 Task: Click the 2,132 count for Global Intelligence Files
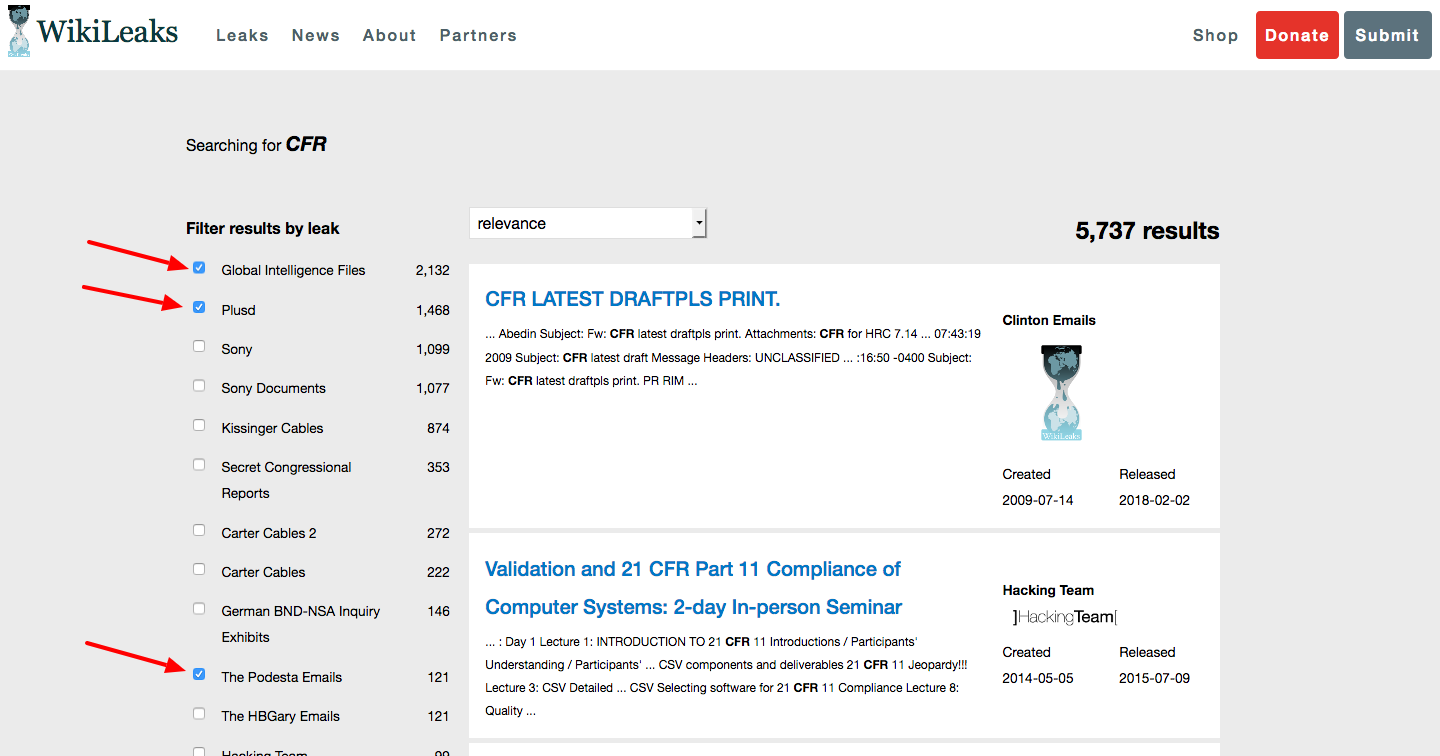click(x=433, y=270)
